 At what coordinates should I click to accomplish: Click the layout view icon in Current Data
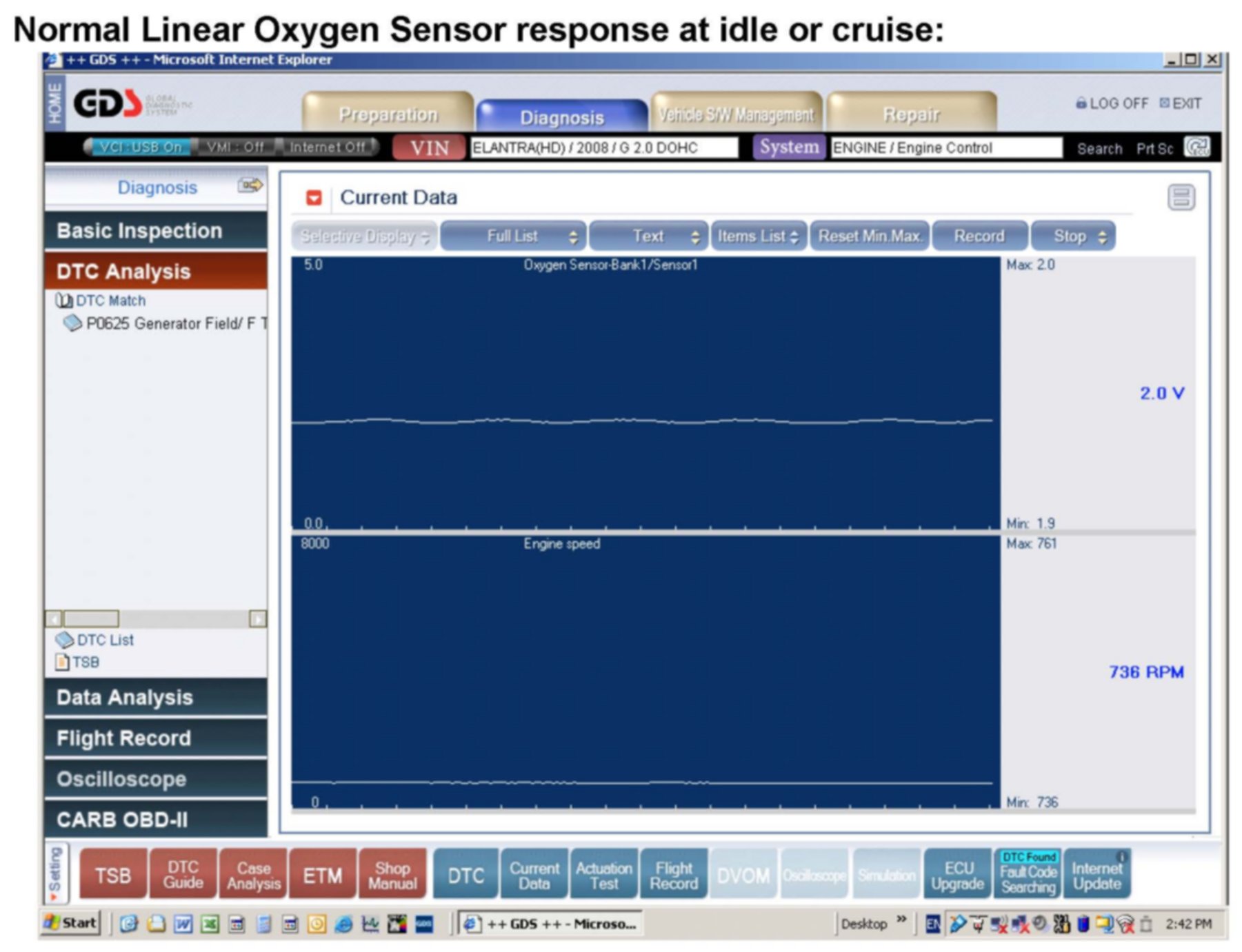pos(1181,198)
